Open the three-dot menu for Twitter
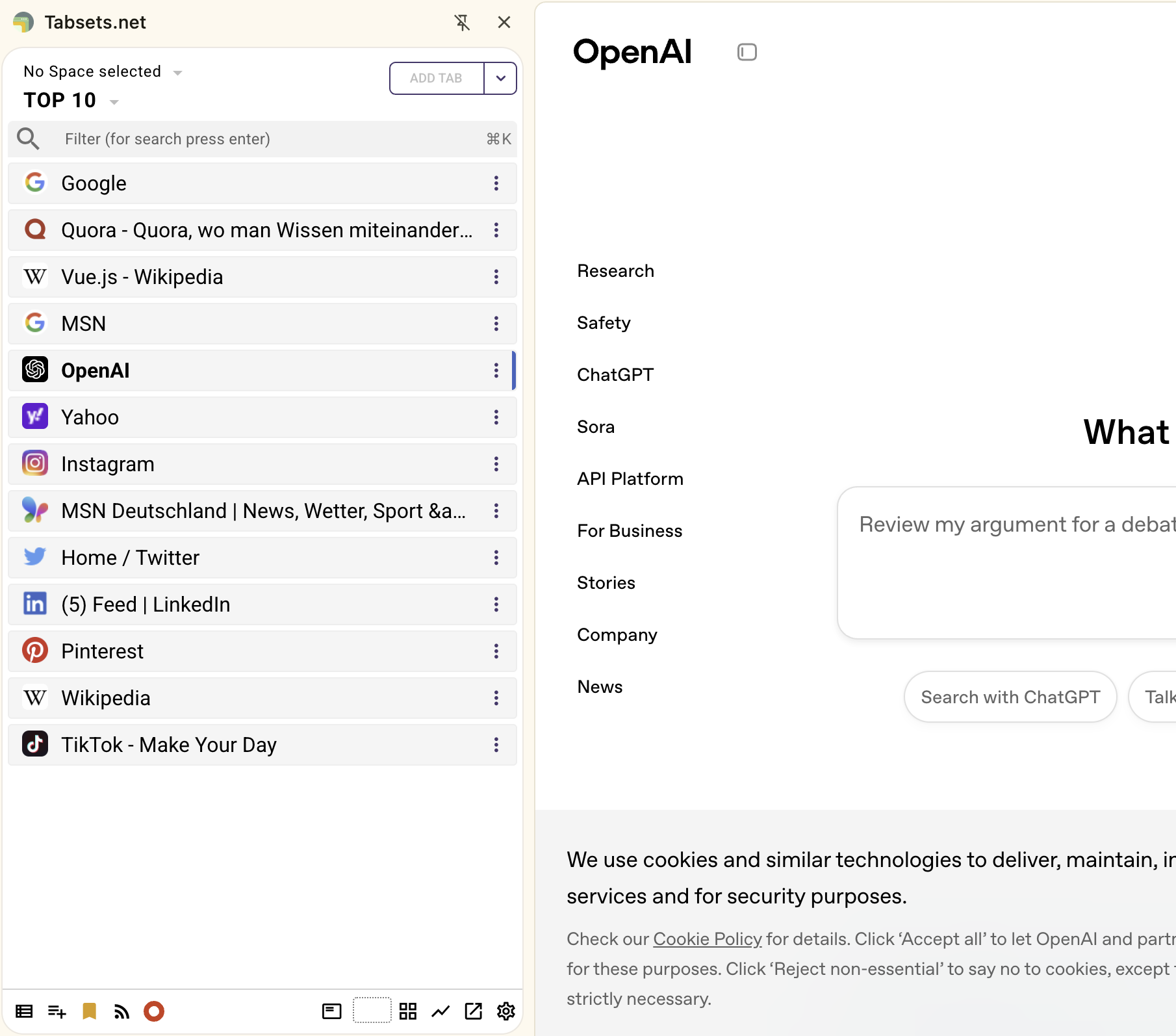 click(x=496, y=558)
